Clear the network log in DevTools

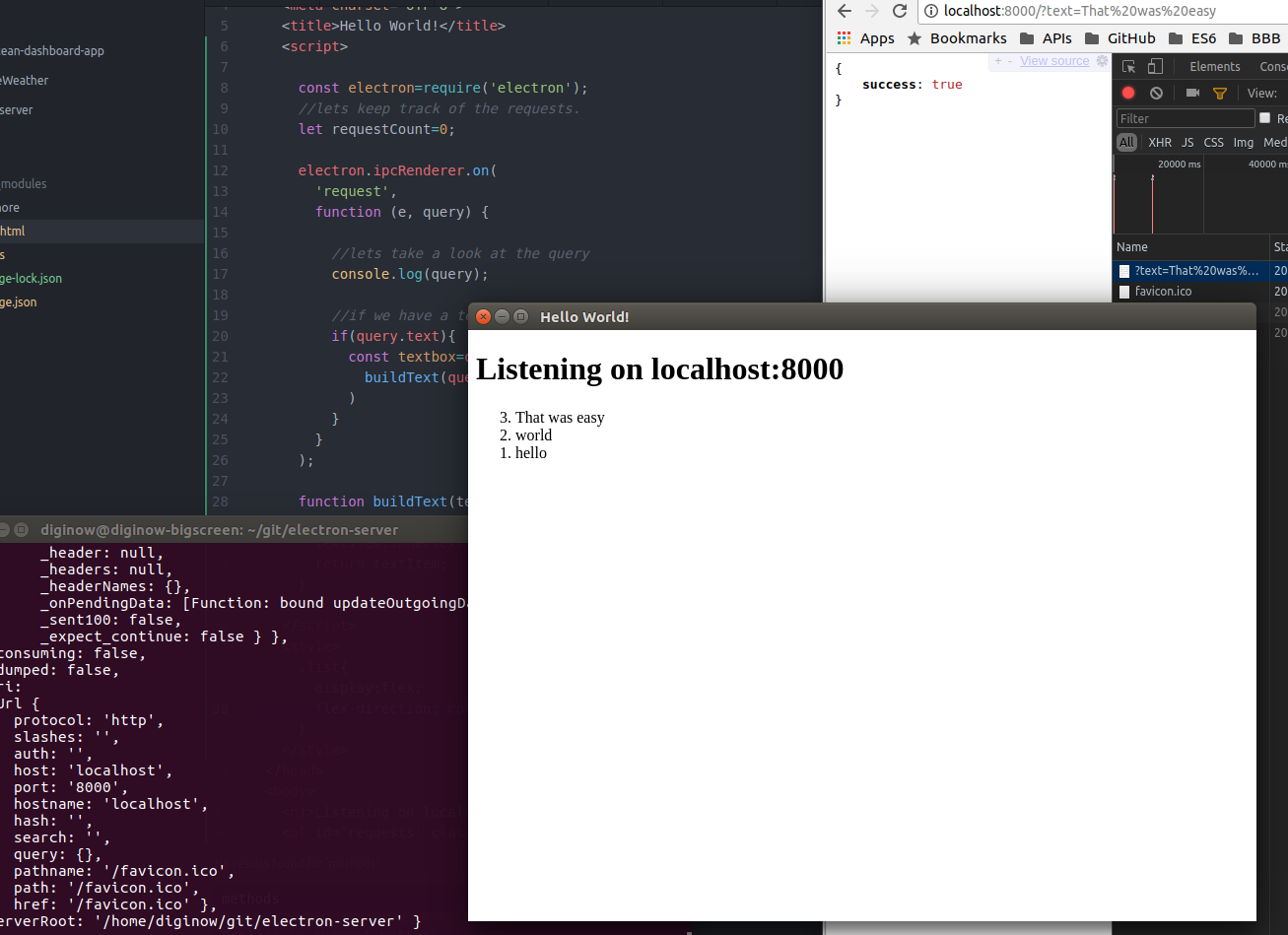(x=1156, y=93)
